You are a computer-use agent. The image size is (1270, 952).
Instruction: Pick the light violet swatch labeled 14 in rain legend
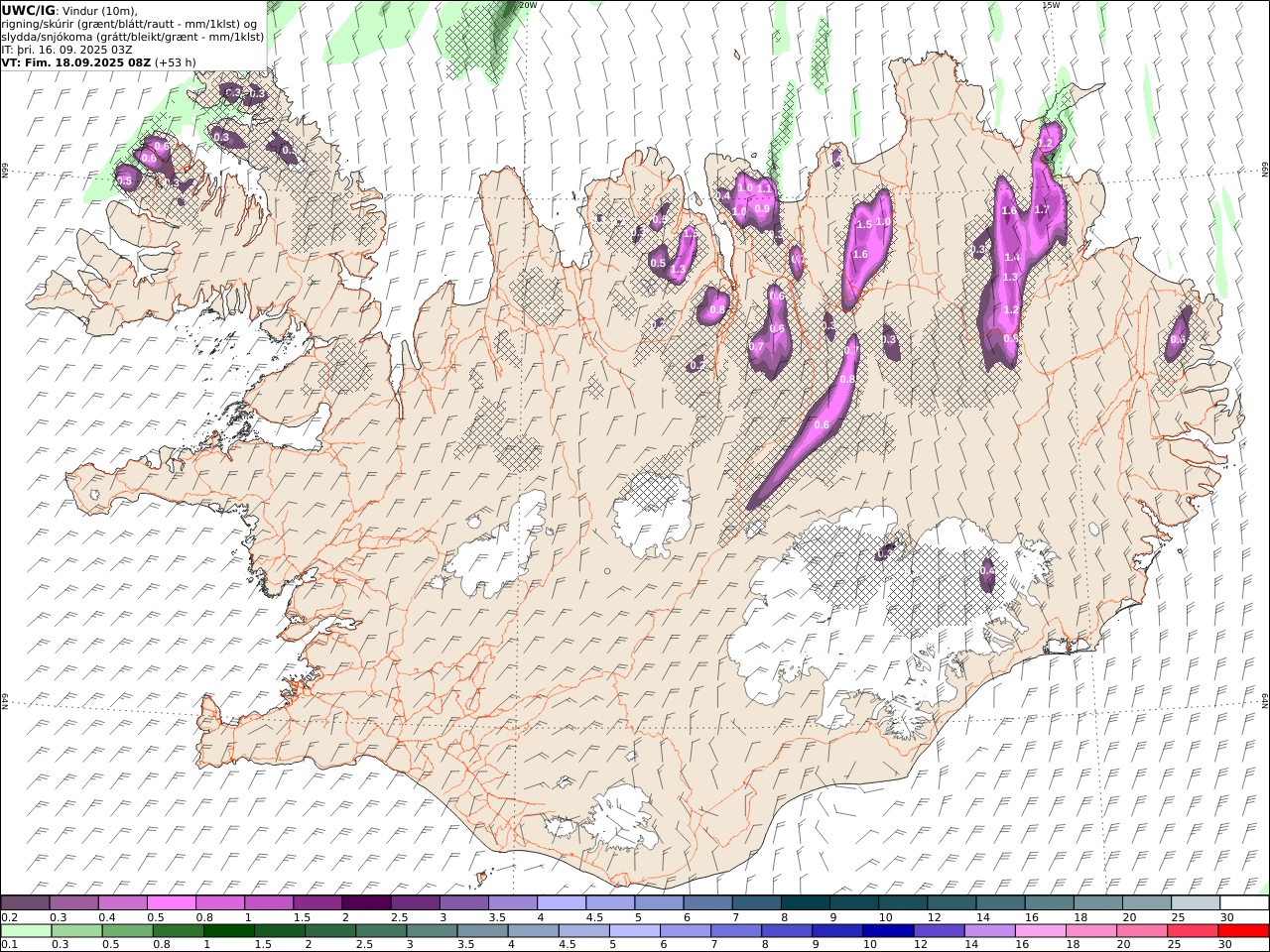point(988,931)
